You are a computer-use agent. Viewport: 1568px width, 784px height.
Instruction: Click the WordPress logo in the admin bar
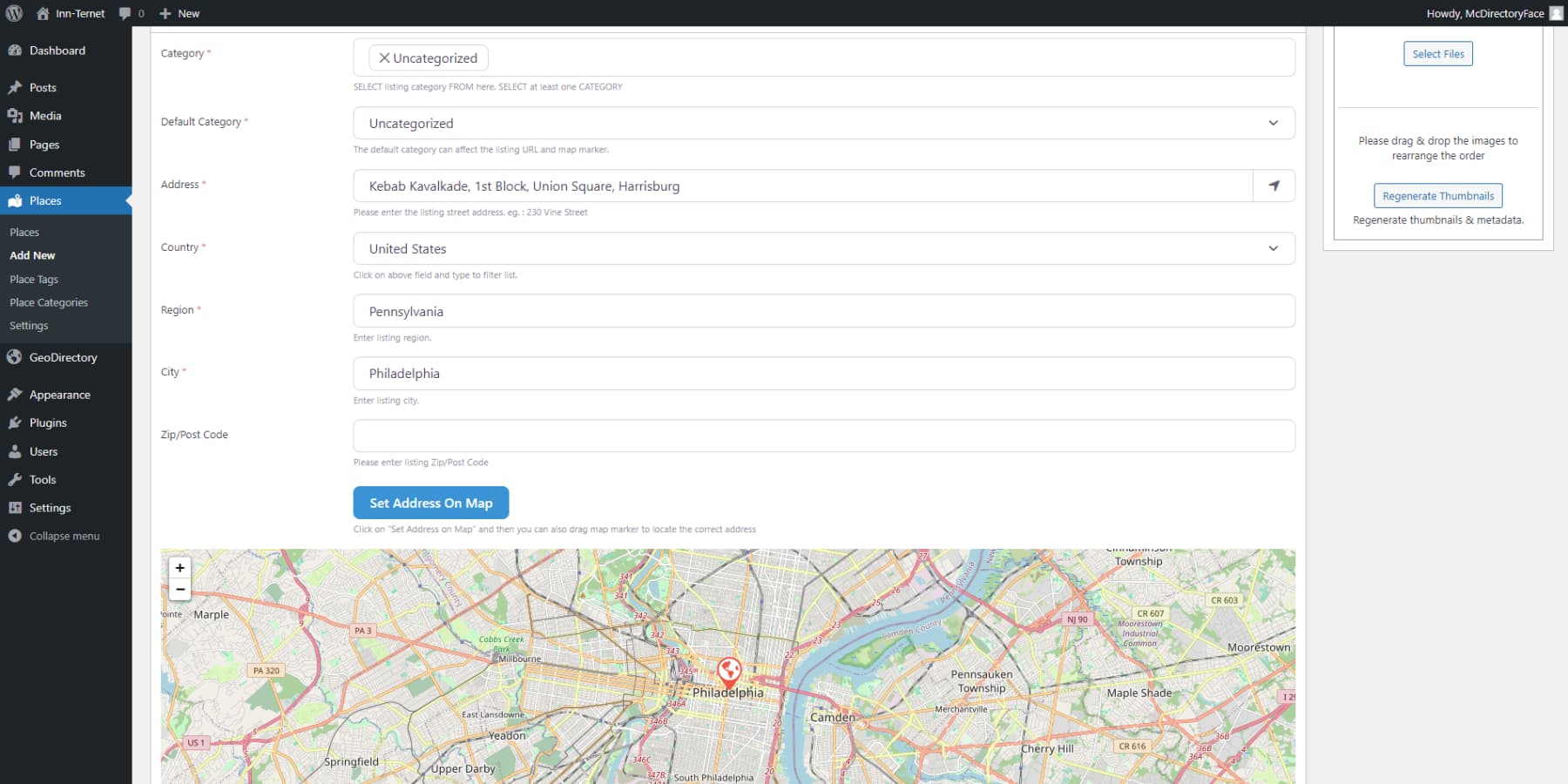12,13
